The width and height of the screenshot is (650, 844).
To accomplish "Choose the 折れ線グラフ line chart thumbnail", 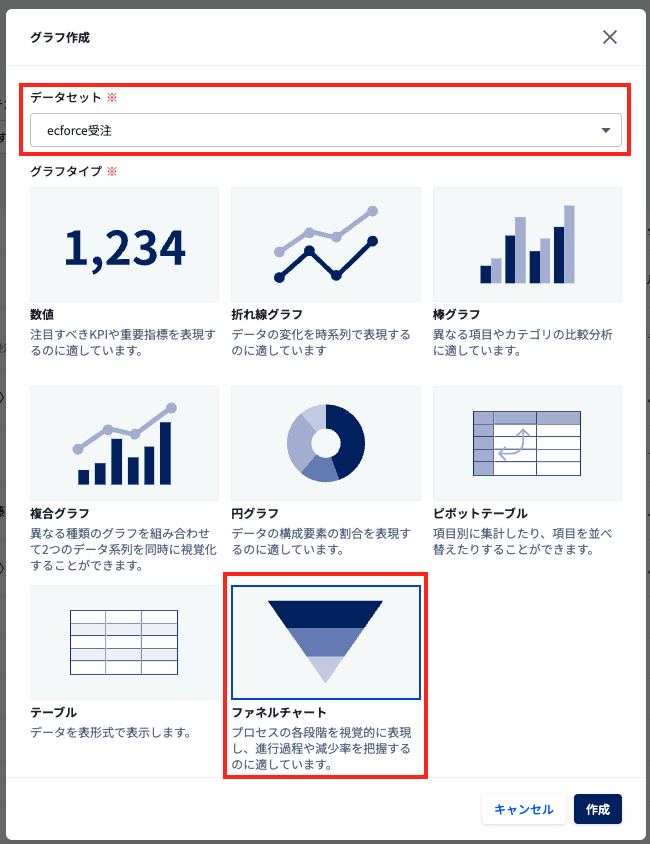I will pos(326,244).
